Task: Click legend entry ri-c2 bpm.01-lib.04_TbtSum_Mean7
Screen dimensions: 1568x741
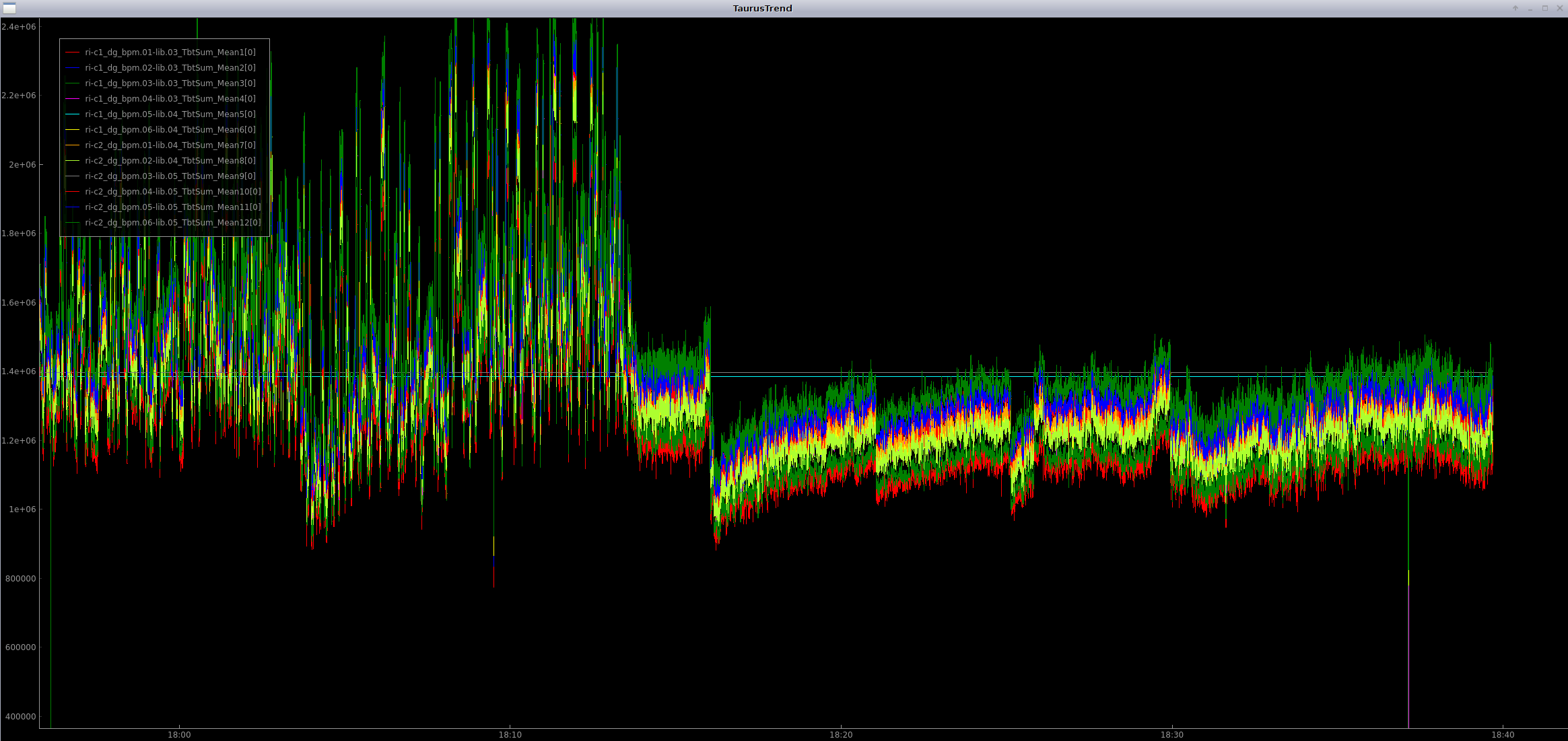Action: [170, 145]
